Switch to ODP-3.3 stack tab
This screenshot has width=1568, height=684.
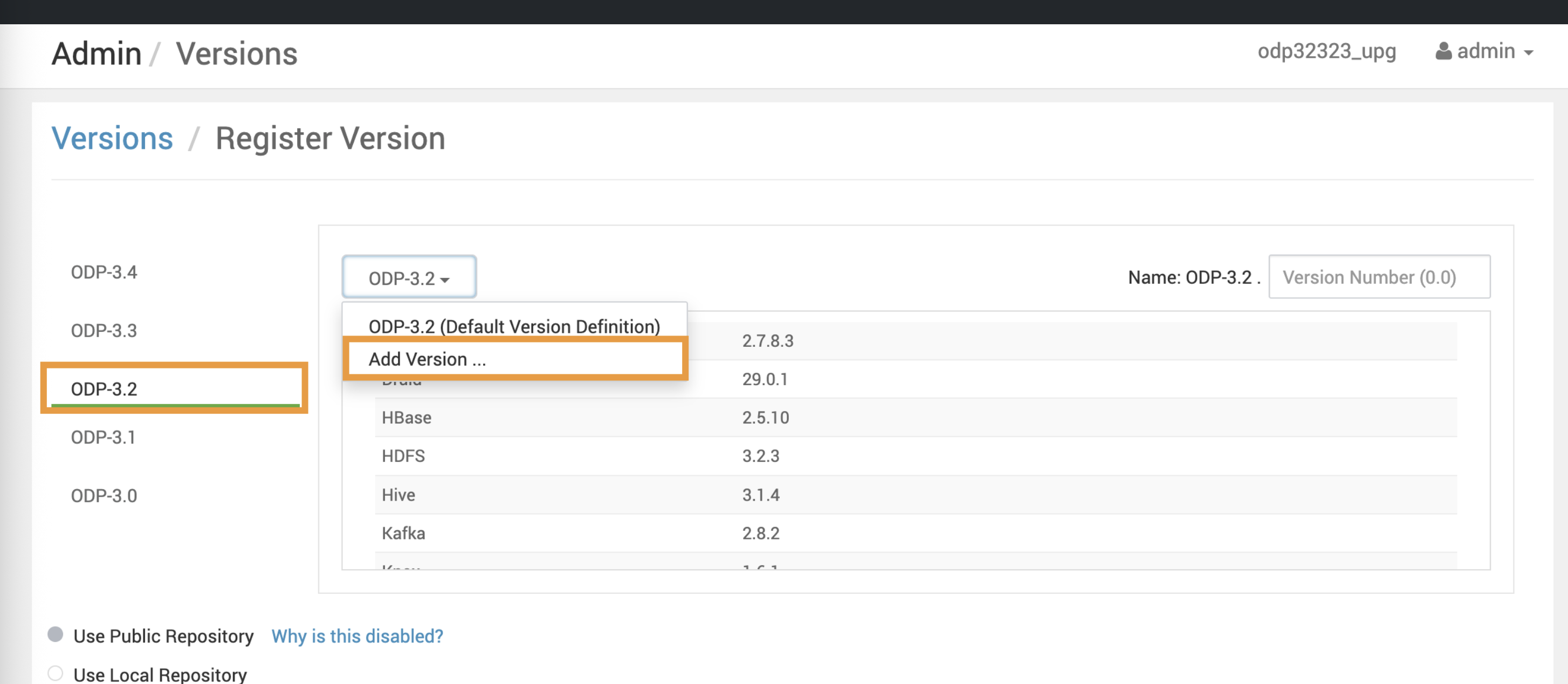click(x=104, y=330)
